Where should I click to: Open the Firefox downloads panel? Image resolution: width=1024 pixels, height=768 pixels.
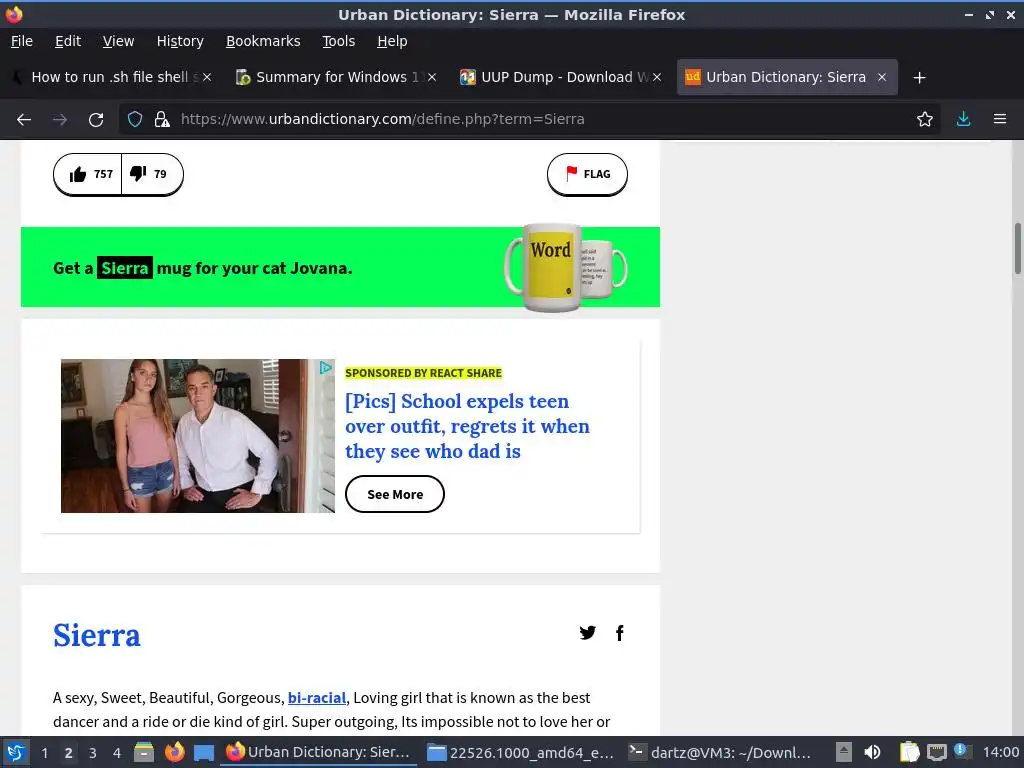pos(963,120)
